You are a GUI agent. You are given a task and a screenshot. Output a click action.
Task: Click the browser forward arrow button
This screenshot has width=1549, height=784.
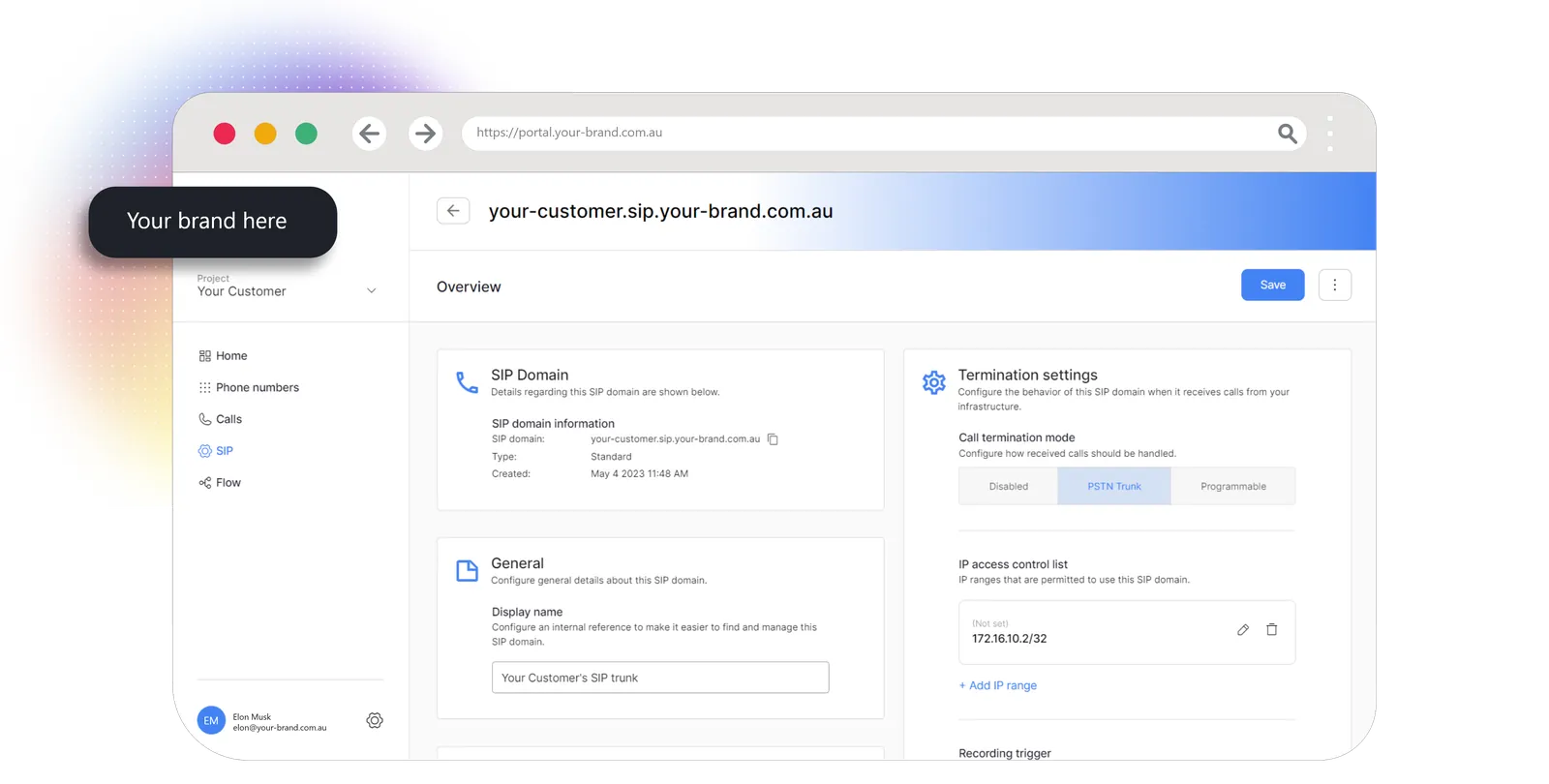tap(425, 134)
